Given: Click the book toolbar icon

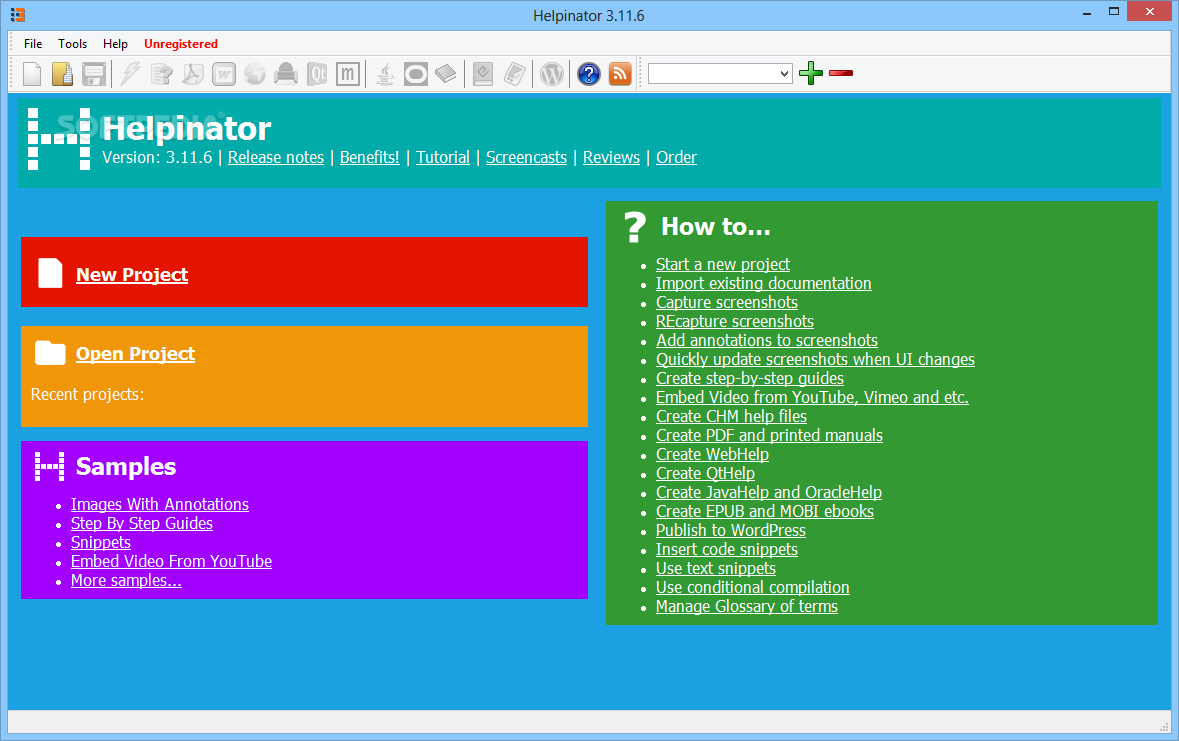Looking at the screenshot, I should tap(446, 74).
